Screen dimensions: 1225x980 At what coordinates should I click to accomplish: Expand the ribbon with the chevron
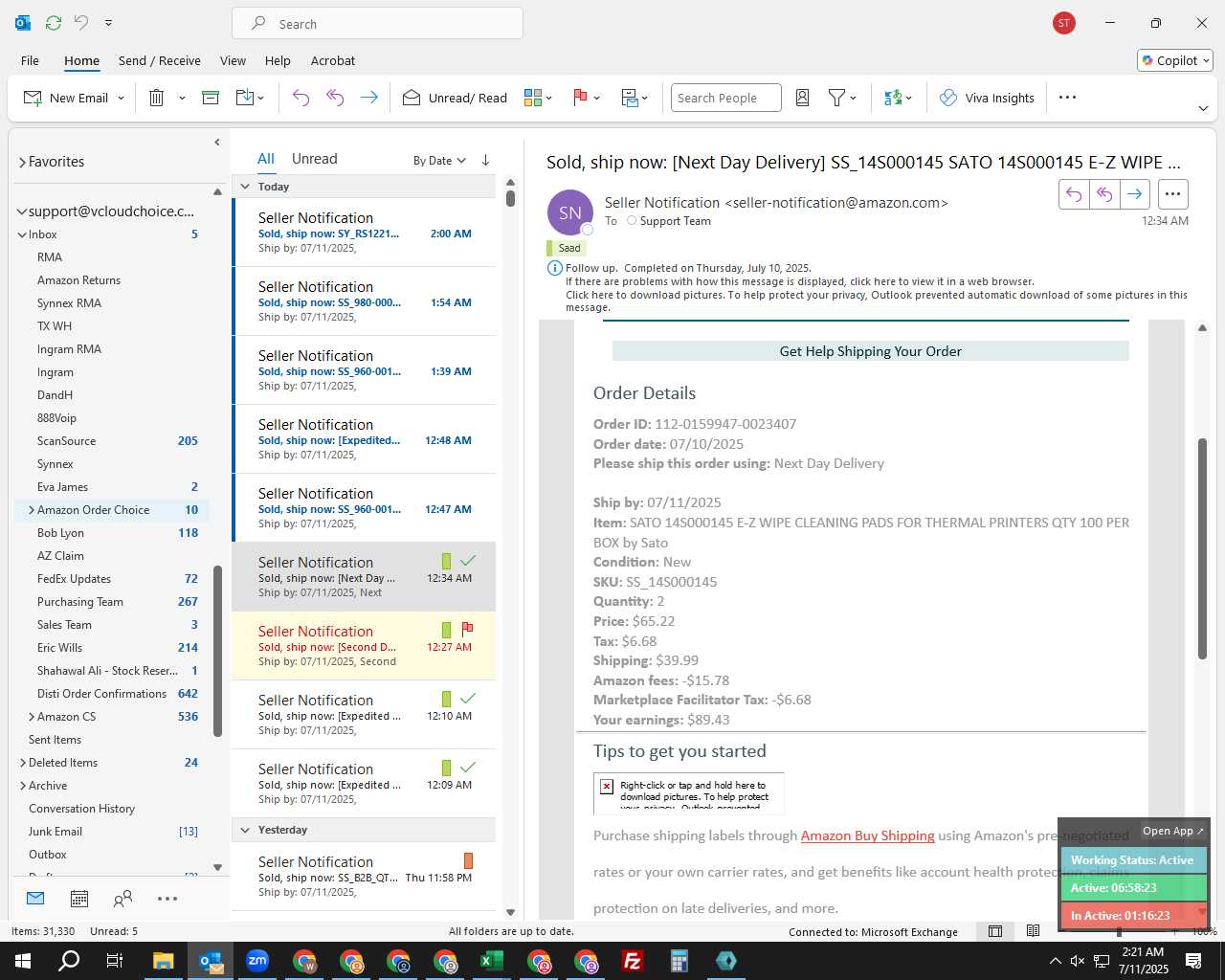[x=1203, y=108]
